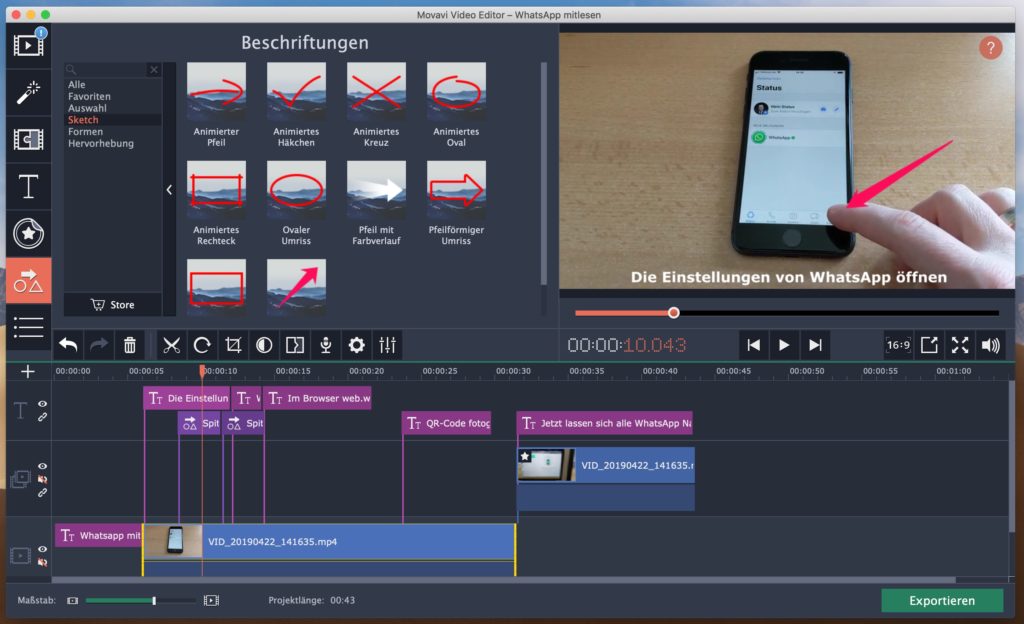
Task: Open the magic wand filters panel
Action: pos(29,93)
